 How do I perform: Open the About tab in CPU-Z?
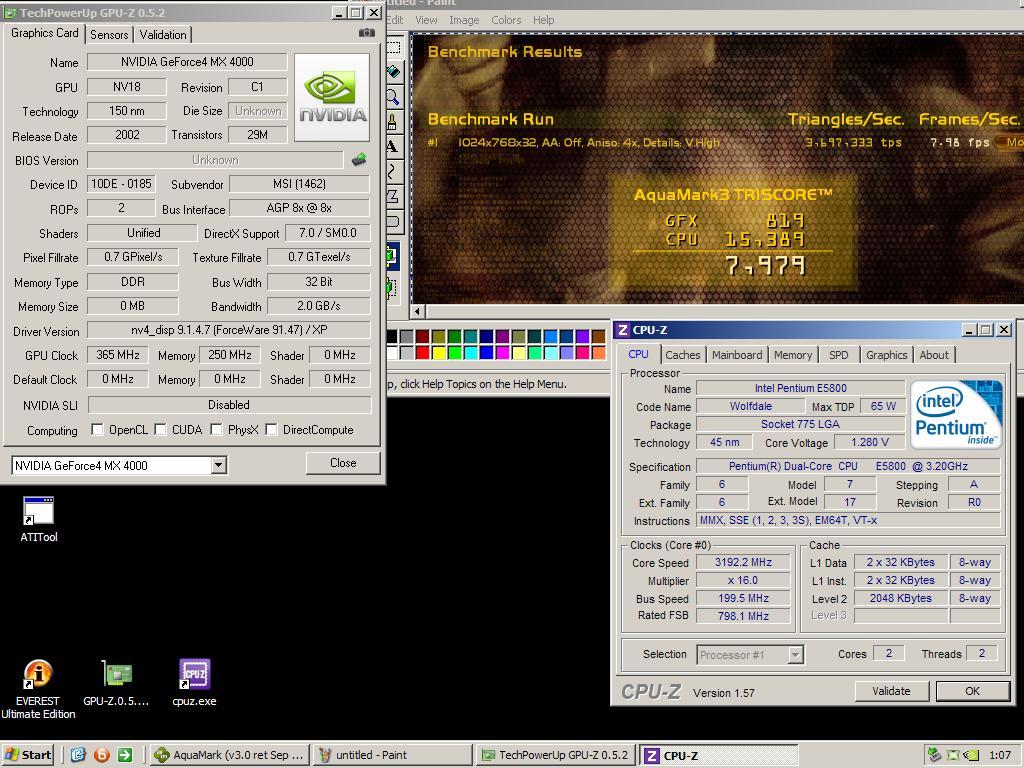[x=934, y=355]
